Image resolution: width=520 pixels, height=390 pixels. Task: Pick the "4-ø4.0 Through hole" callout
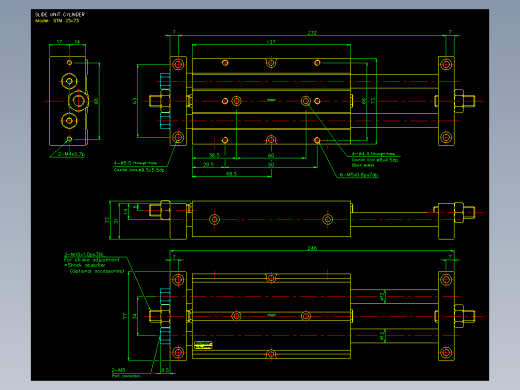click(x=373, y=154)
